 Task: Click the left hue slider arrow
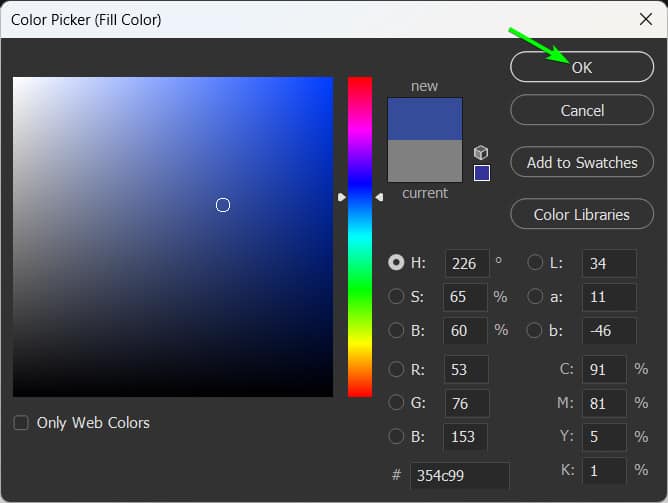click(342, 197)
